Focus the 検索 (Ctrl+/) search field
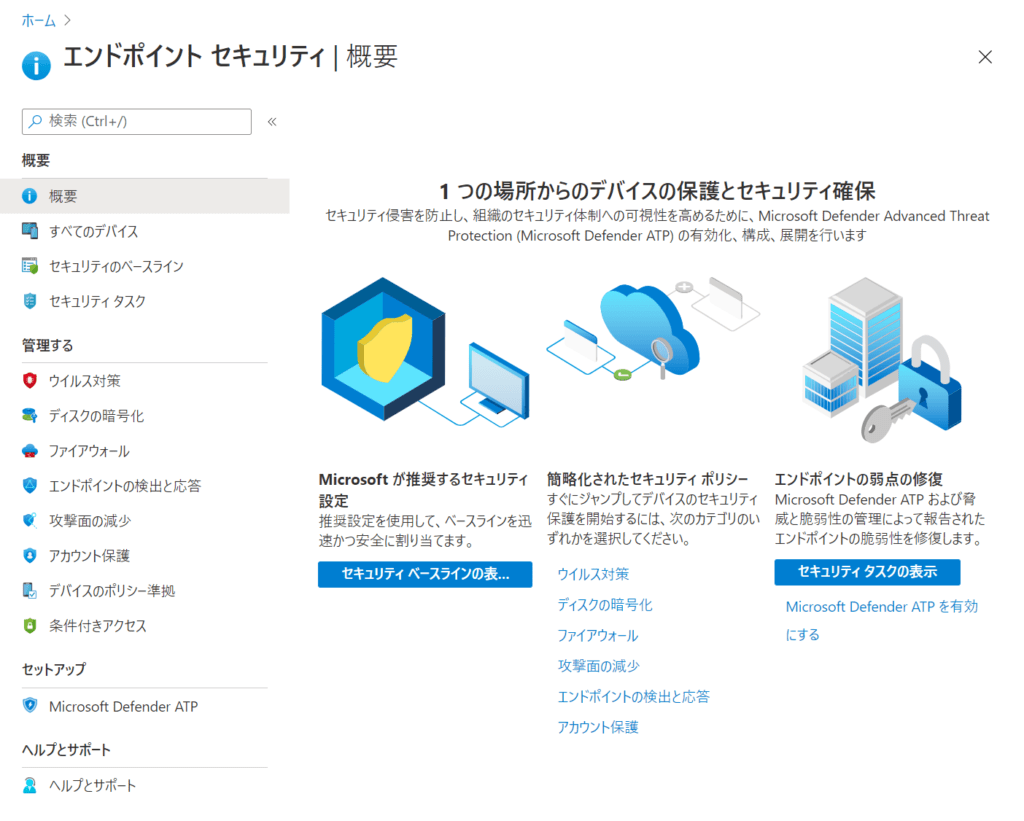The height and width of the screenshot is (821, 1024). pos(136,121)
